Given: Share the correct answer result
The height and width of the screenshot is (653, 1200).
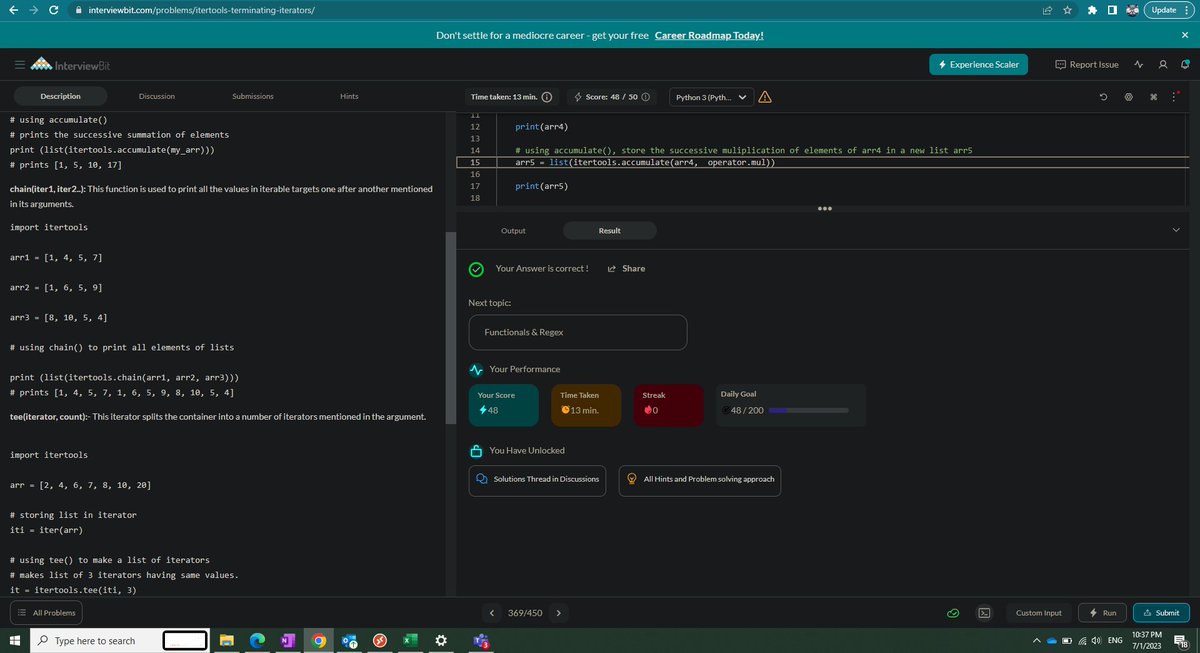Looking at the screenshot, I should click(x=626, y=268).
